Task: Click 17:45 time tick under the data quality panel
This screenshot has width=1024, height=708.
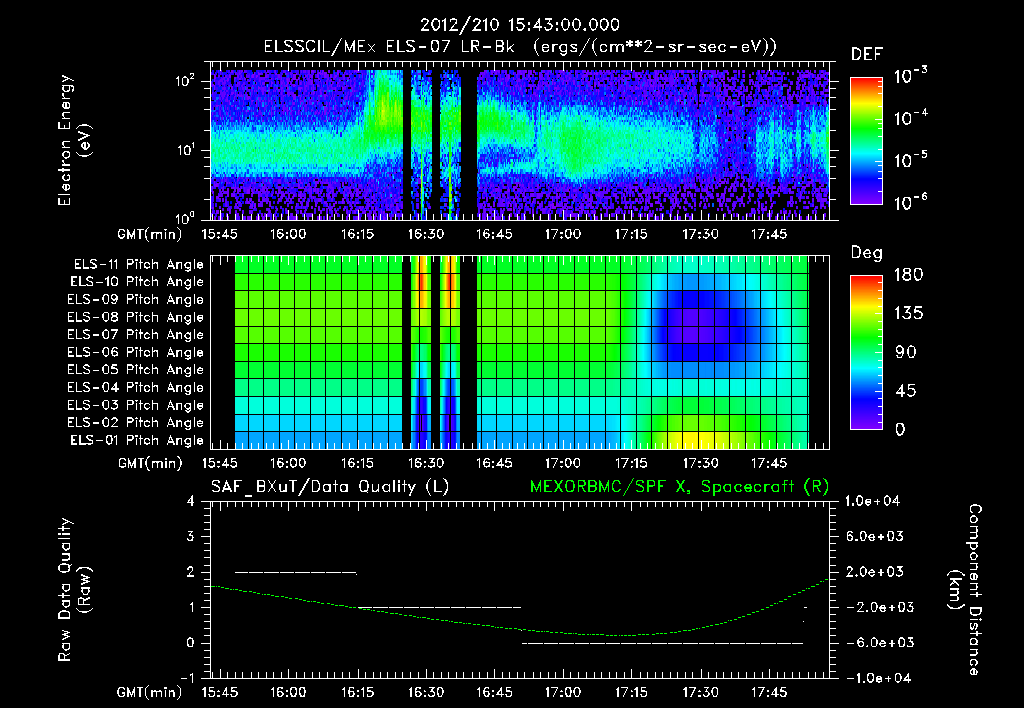Action: tap(769, 692)
